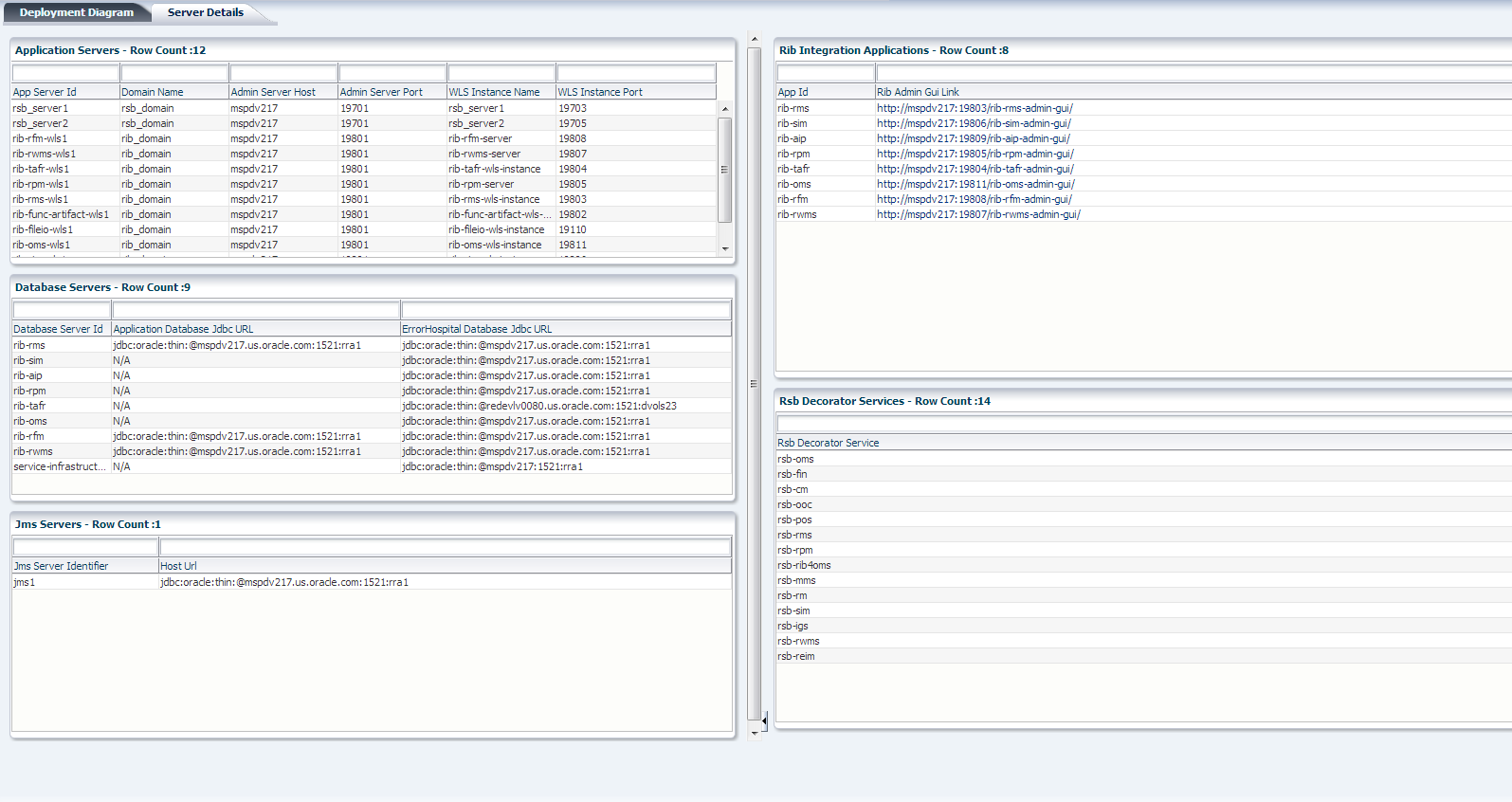Select the rsb_server1 row in Application Servers

point(364,108)
